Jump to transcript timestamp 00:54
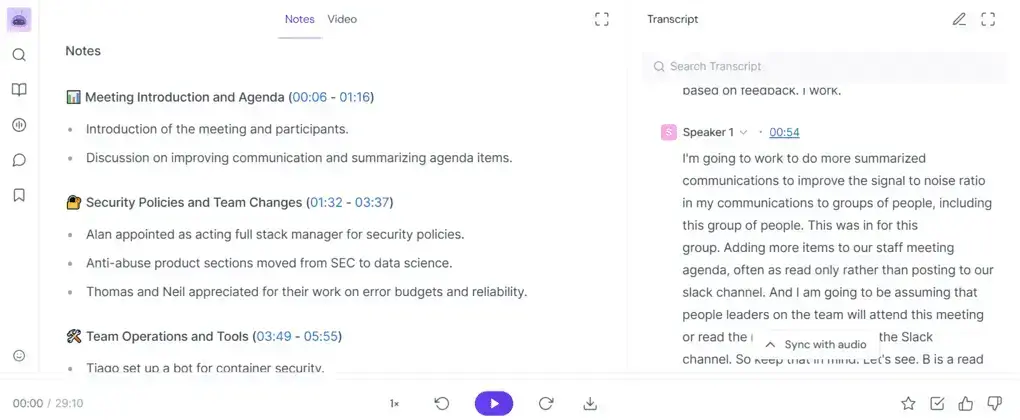The width and height of the screenshot is (1020, 420). pos(784,133)
